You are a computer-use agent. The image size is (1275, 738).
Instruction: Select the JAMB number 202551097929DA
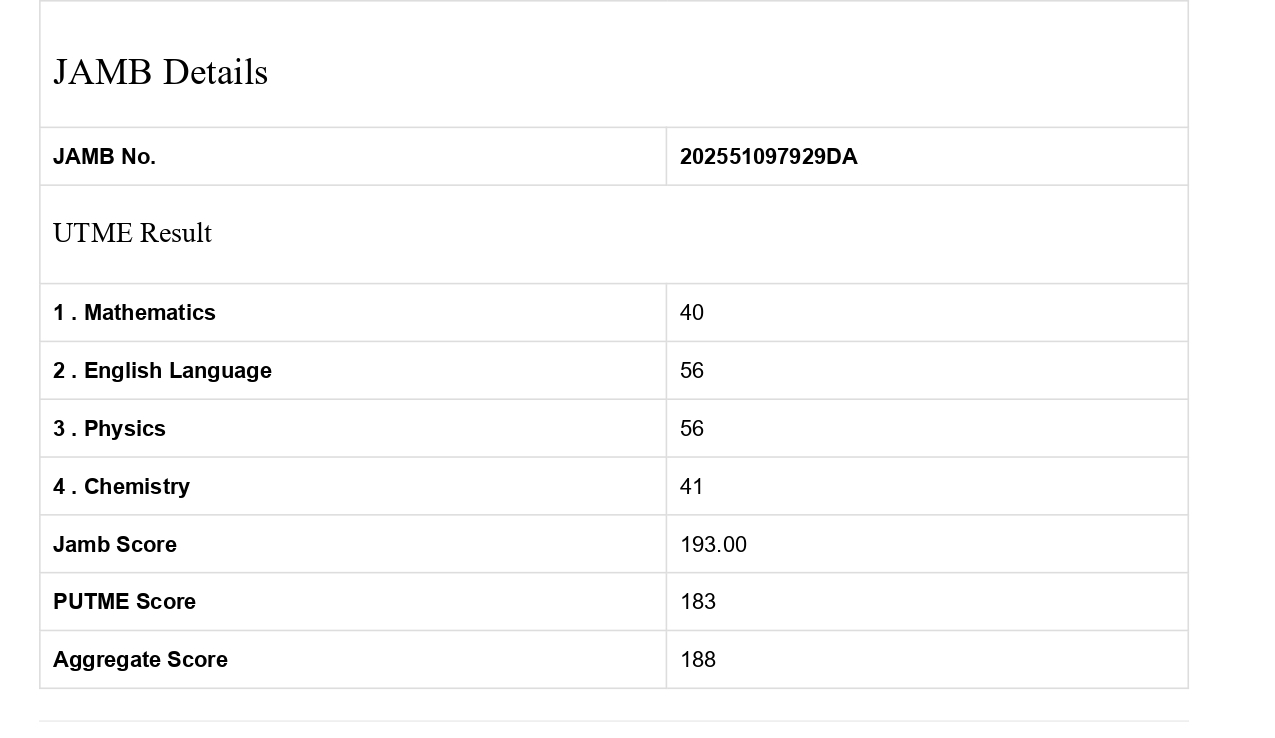(768, 157)
